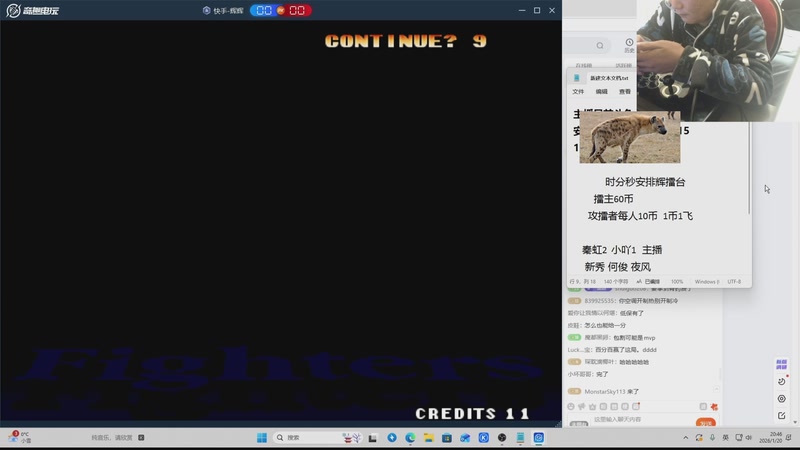Open the Windows Start button

point(262,438)
